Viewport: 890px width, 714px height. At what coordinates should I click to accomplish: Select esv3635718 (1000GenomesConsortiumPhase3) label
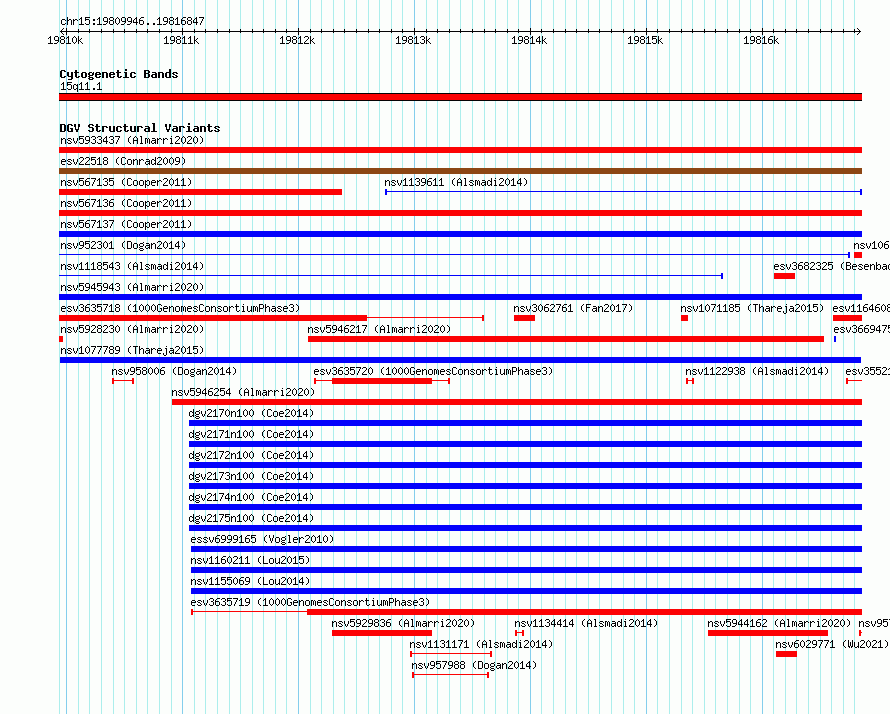(180, 308)
